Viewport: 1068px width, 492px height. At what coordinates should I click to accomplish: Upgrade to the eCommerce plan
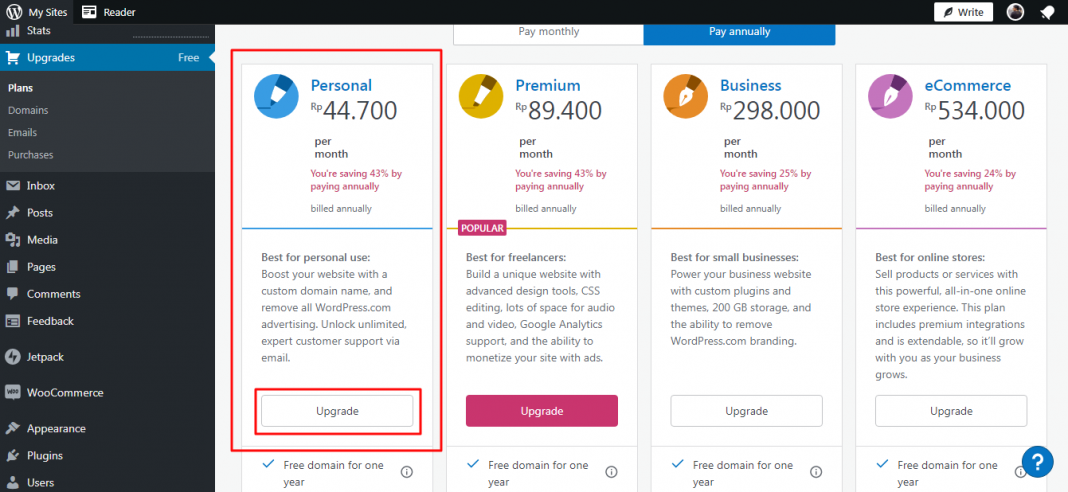pos(951,411)
